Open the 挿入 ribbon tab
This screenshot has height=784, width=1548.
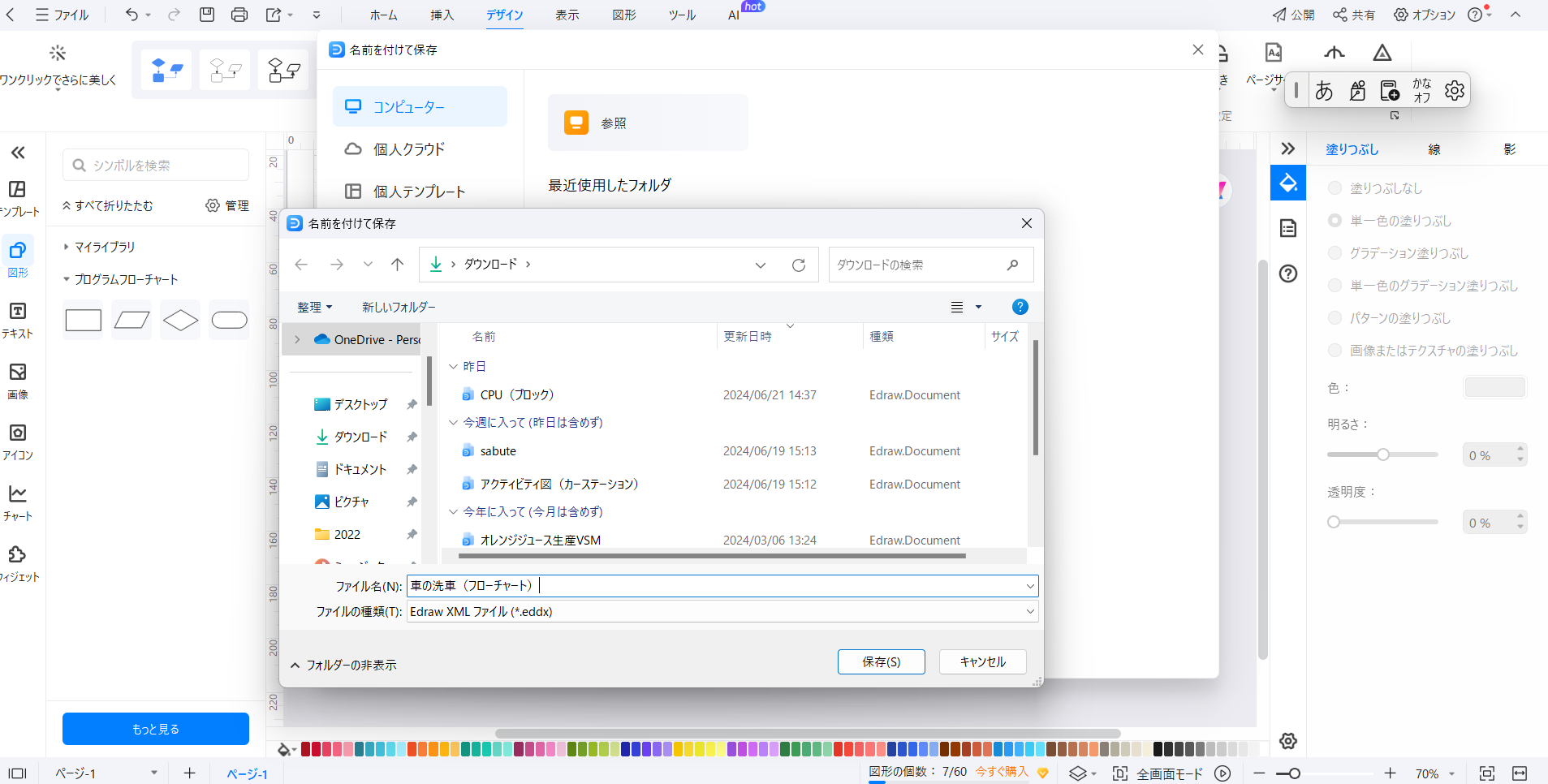tap(442, 15)
